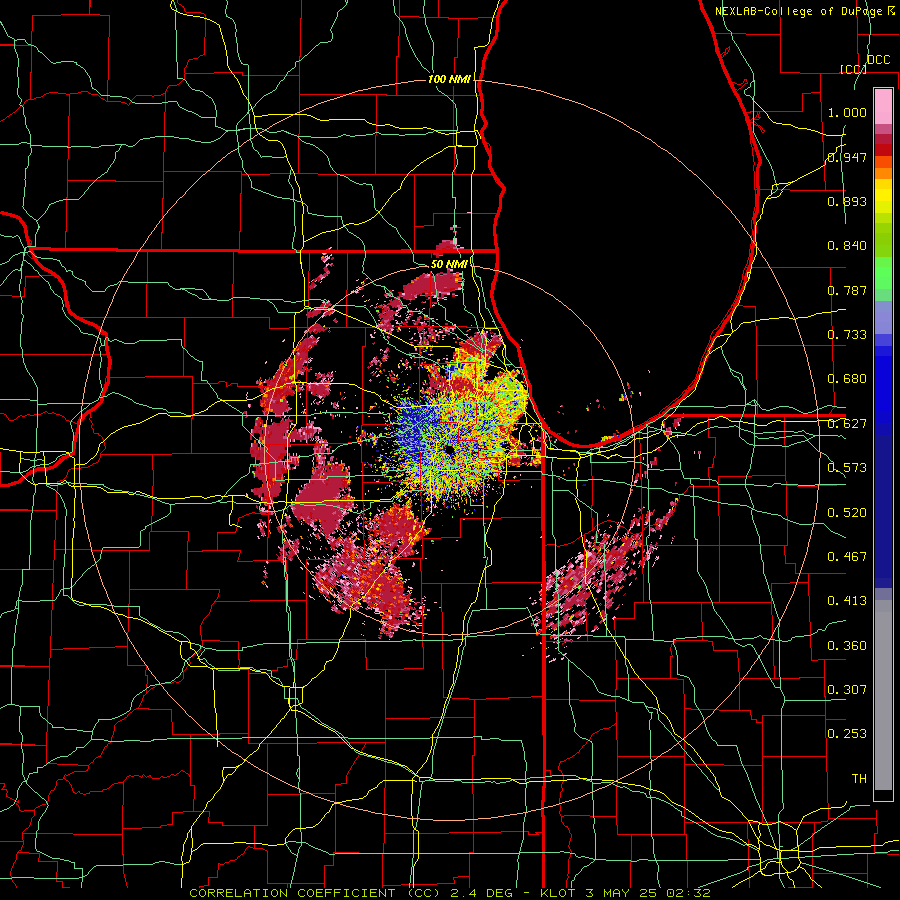The height and width of the screenshot is (900, 900).
Task: Click the 0.840 legend value
Action: click(x=847, y=246)
